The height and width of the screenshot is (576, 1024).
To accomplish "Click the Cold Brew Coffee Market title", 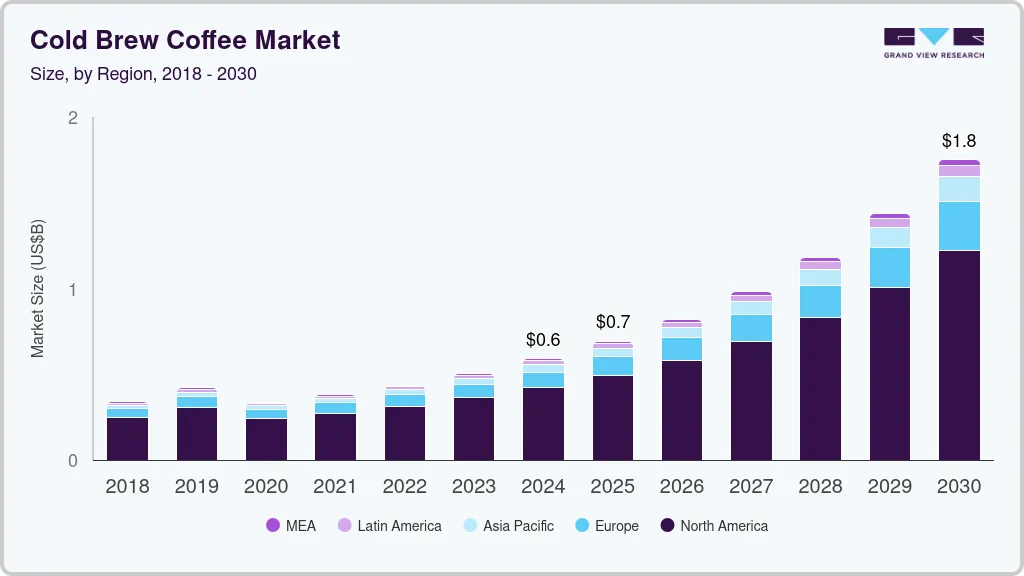I will coord(186,40).
